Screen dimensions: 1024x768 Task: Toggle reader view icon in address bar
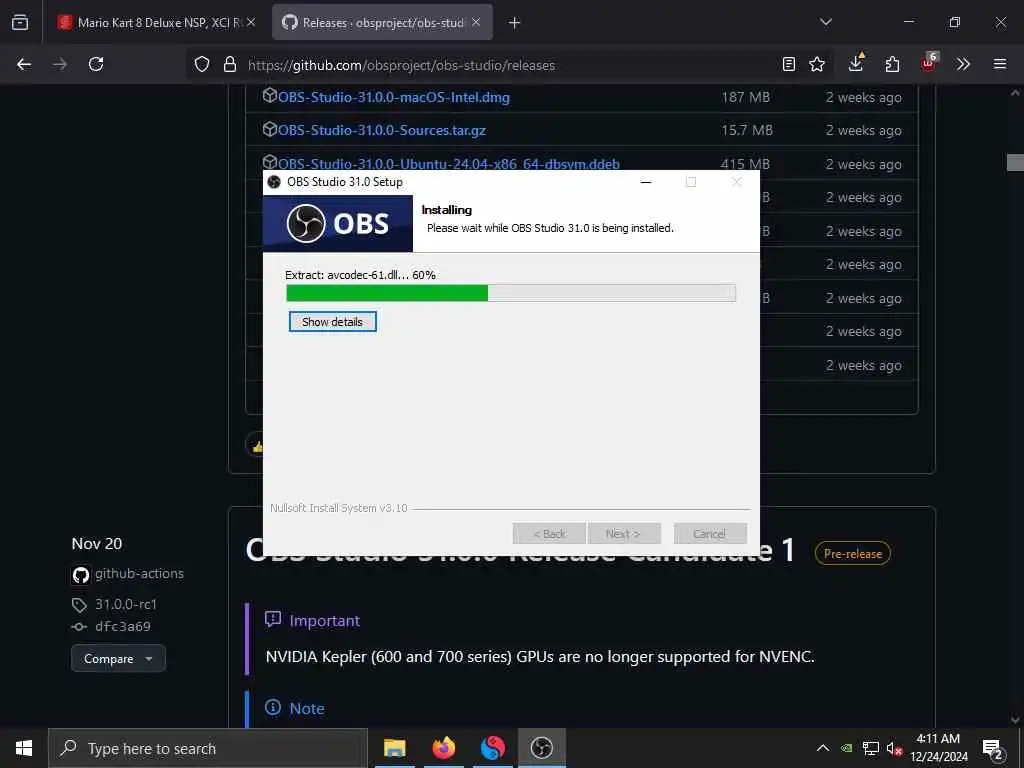point(789,64)
